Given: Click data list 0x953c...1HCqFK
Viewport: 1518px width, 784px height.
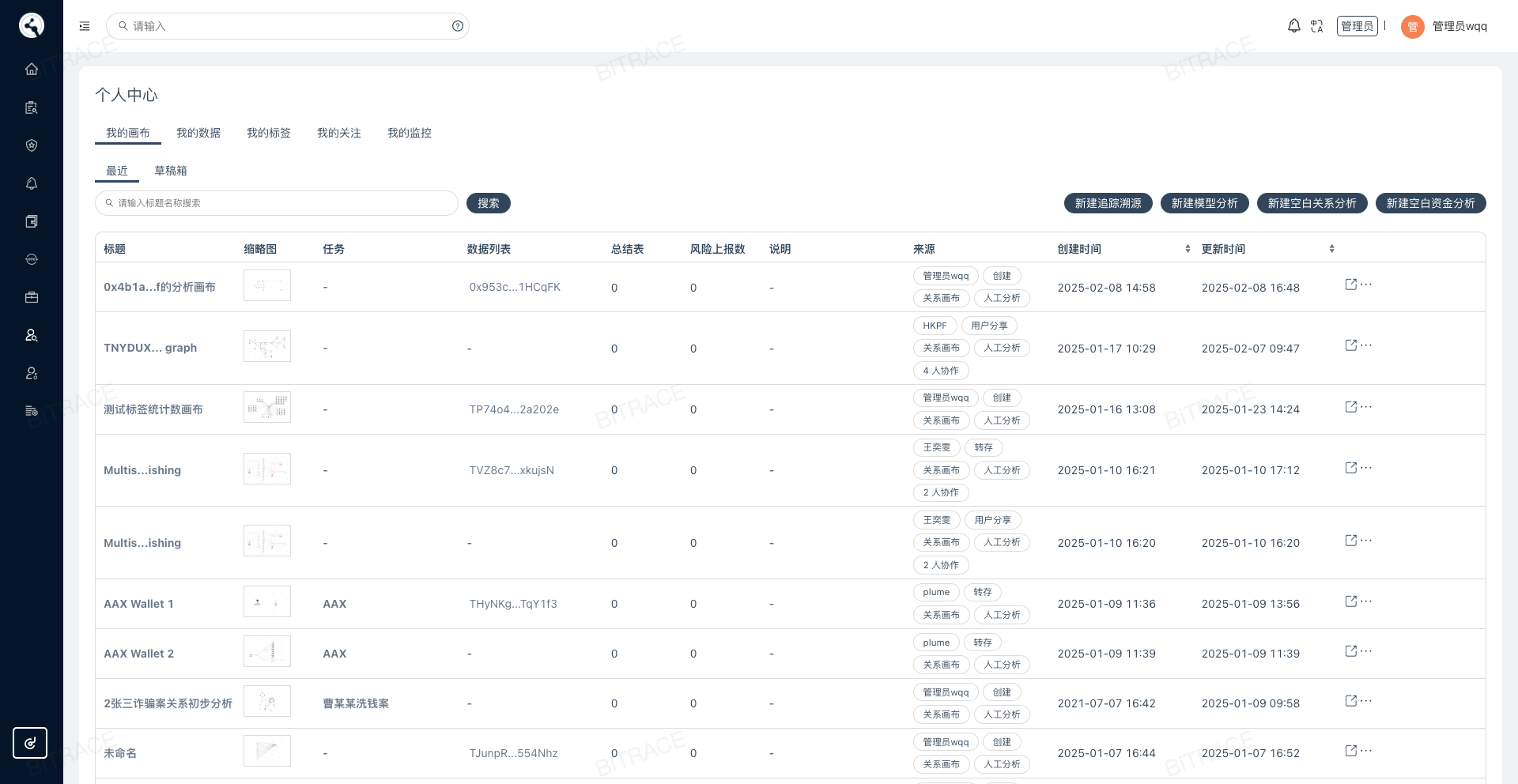Looking at the screenshot, I should point(515,287).
